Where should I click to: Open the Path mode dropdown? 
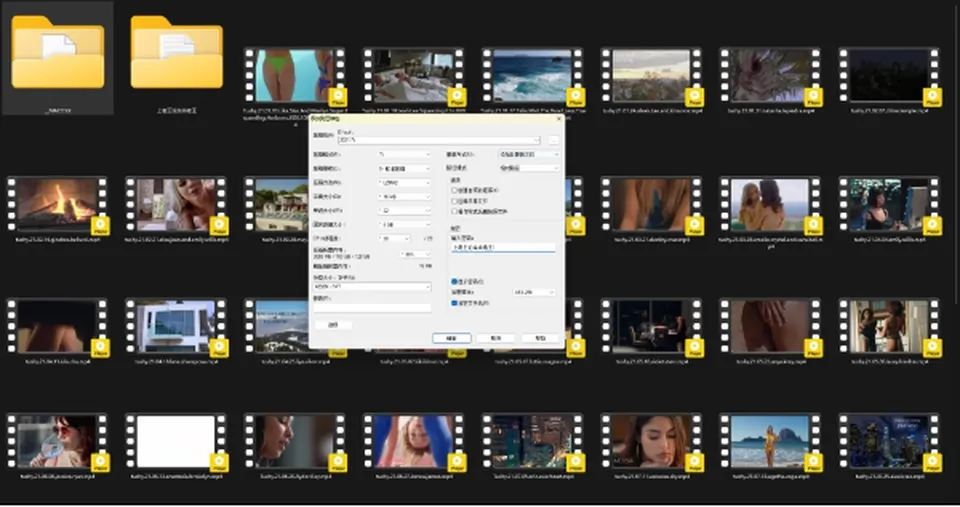click(529, 168)
